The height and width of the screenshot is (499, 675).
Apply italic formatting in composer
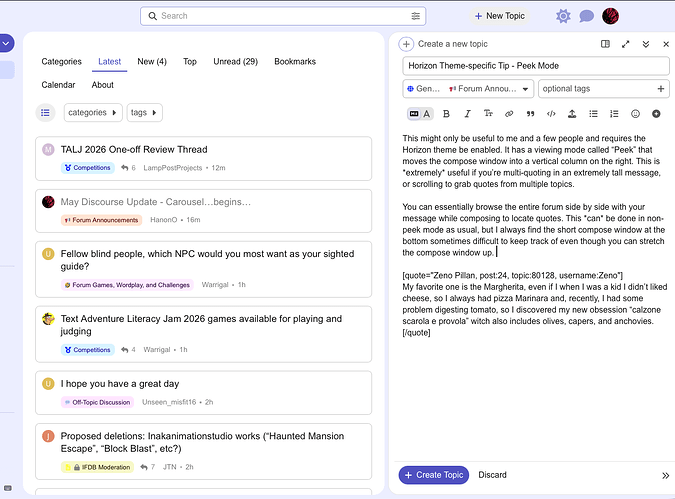click(x=467, y=114)
